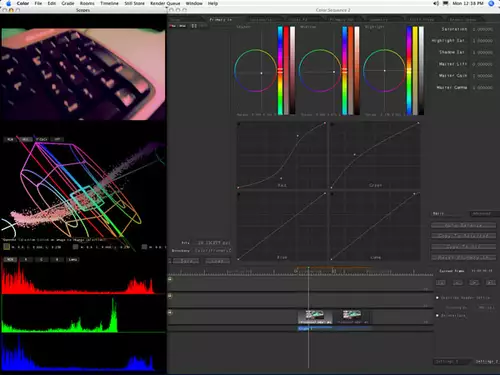Click the first color sample swatch below the 3D scope
This screenshot has height=375, width=500.
click(x=6, y=247)
